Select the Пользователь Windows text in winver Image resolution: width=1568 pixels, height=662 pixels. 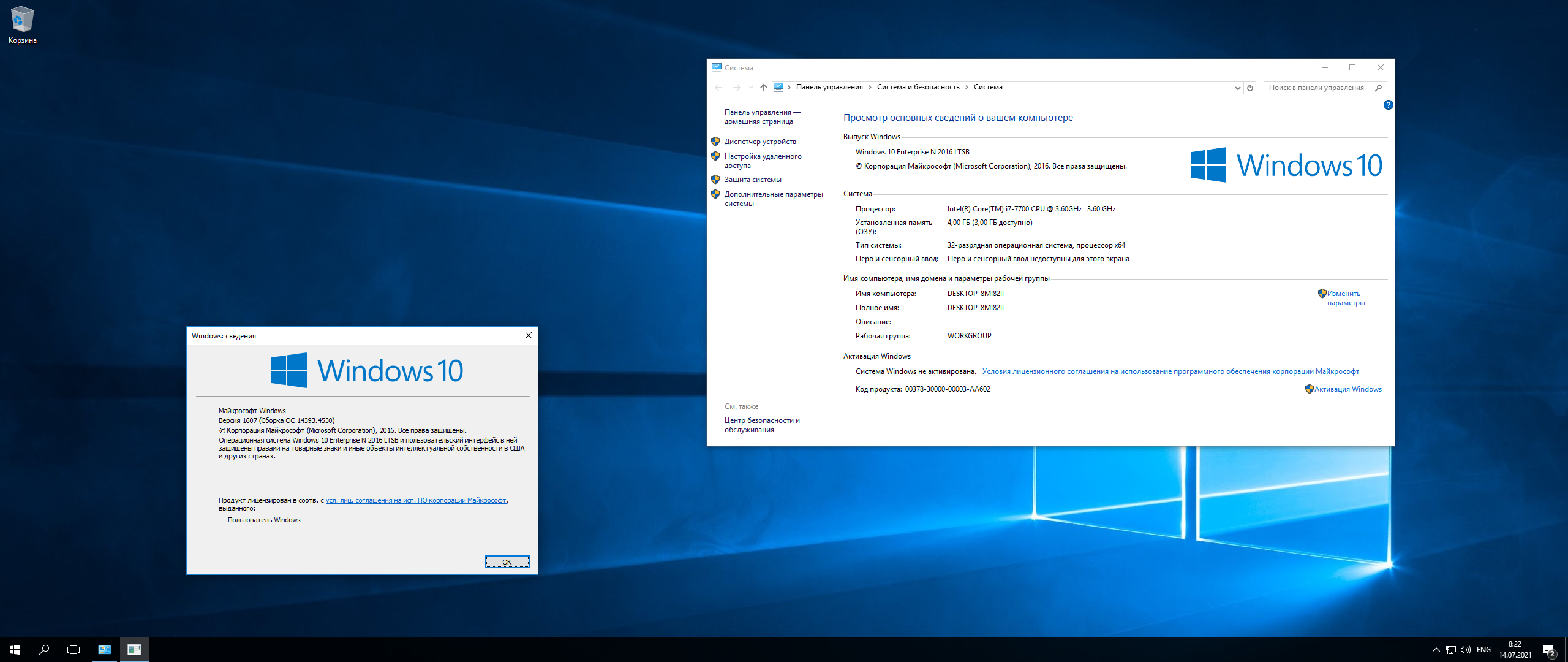point(264,520)
